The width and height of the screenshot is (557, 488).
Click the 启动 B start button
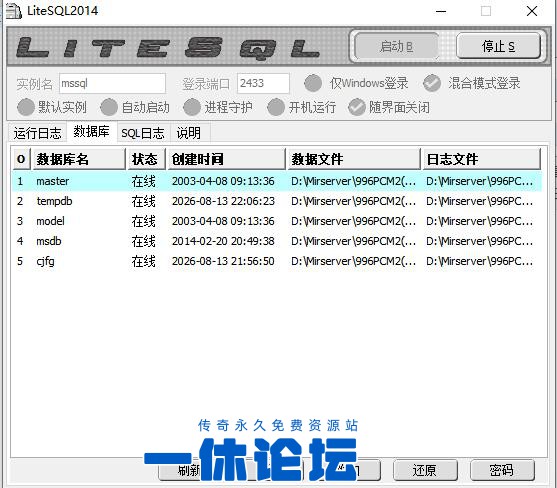pos(396,46)
